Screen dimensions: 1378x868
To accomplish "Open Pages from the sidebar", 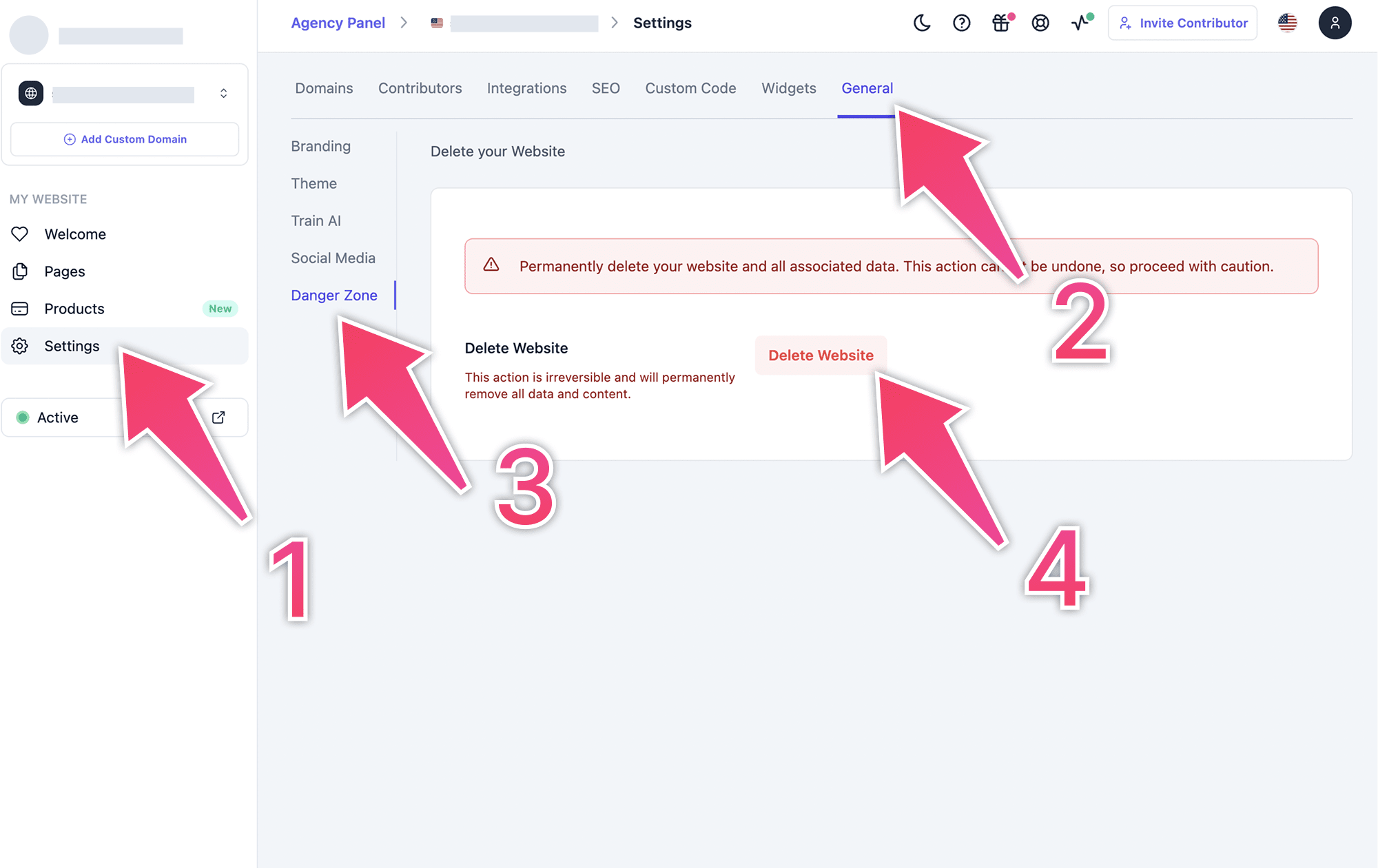I will pos(65,271).
